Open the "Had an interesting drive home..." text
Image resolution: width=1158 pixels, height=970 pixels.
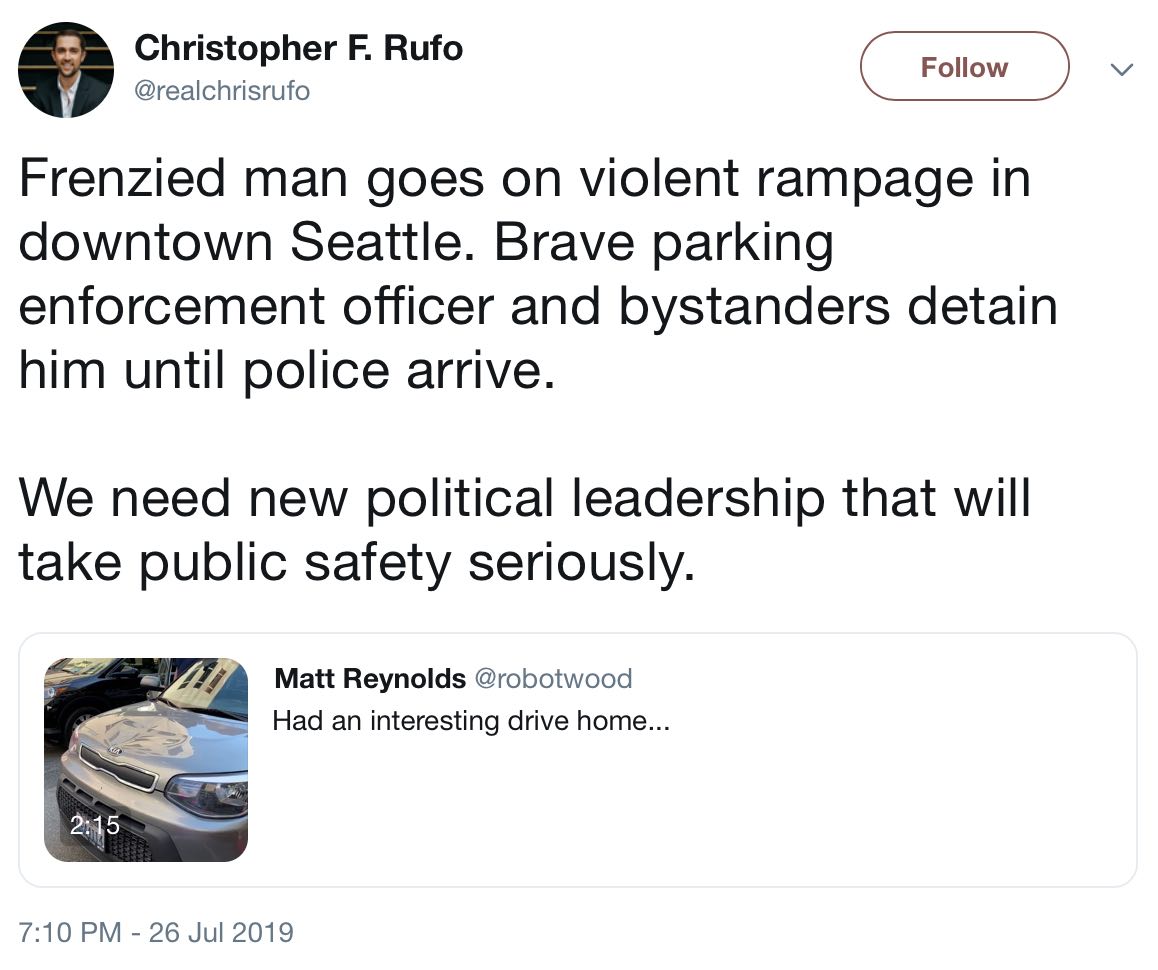pyautogui.click(x=471, y=720)
